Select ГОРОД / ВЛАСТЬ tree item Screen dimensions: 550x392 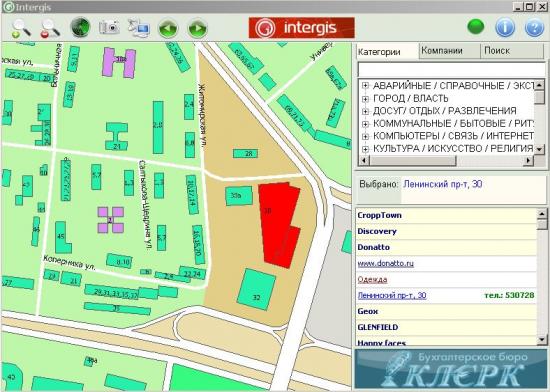[411, 98]
